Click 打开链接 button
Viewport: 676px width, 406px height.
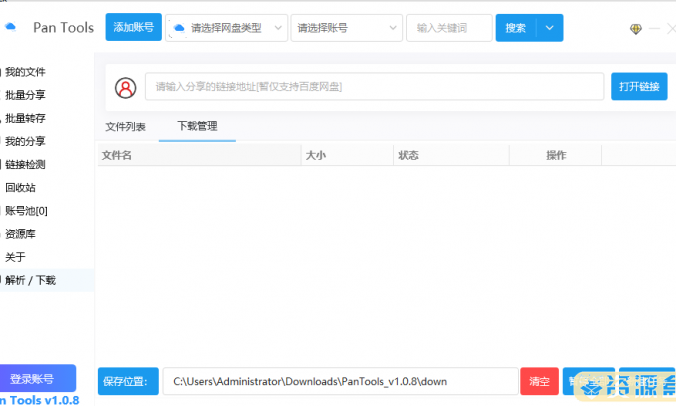[639, 87]
